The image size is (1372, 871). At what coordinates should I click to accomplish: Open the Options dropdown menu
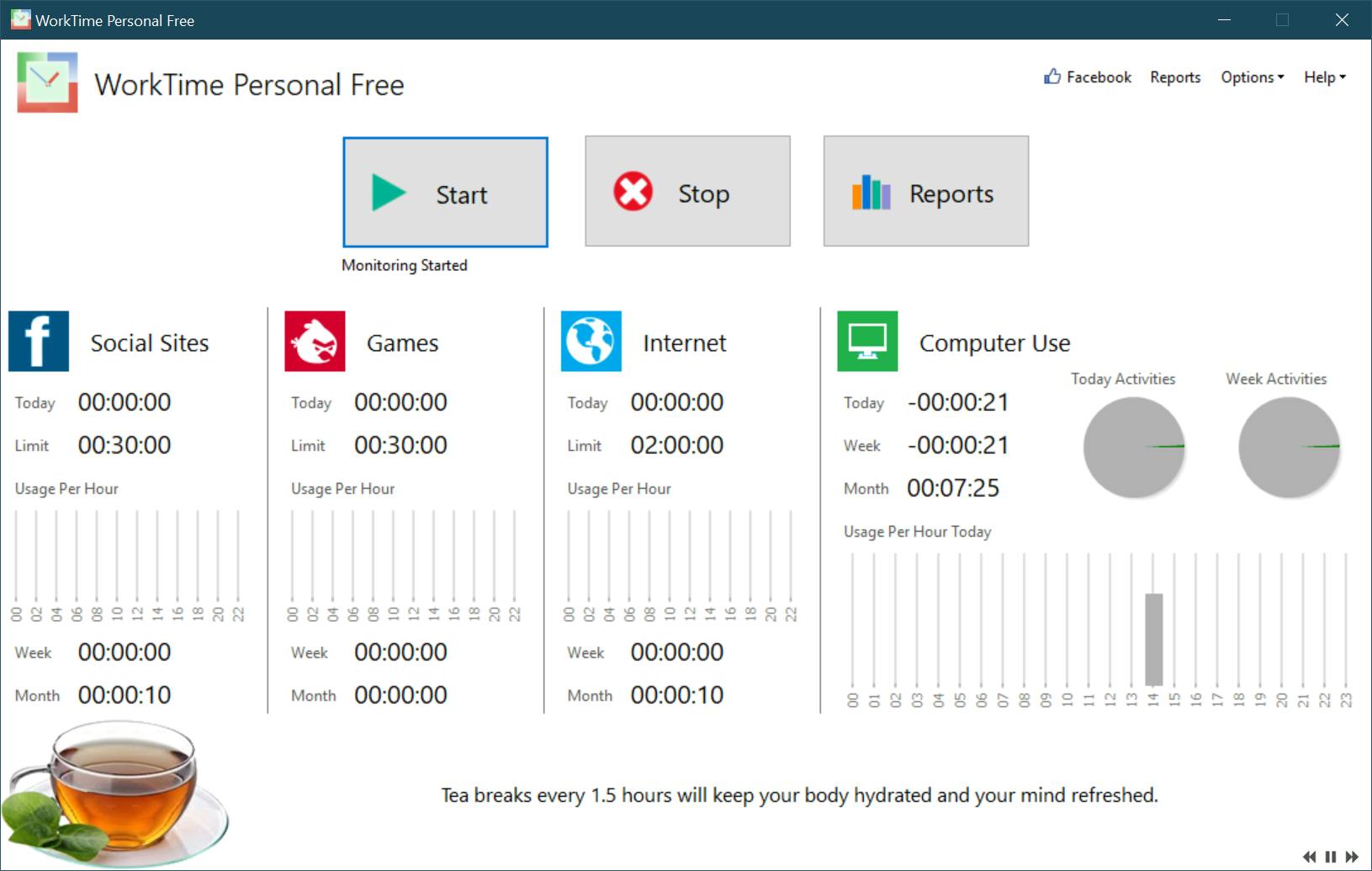point(1253,77)
